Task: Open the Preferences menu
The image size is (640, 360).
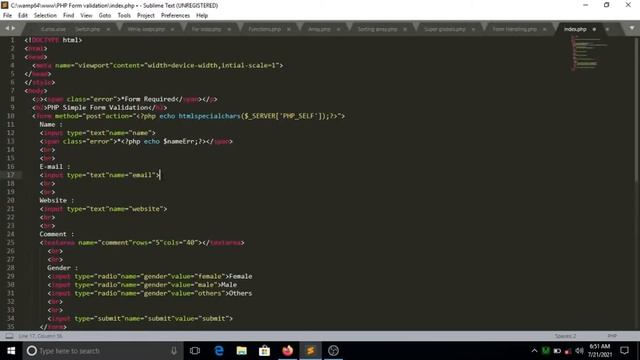Action: pyautogui.click(x=175, y=16)
